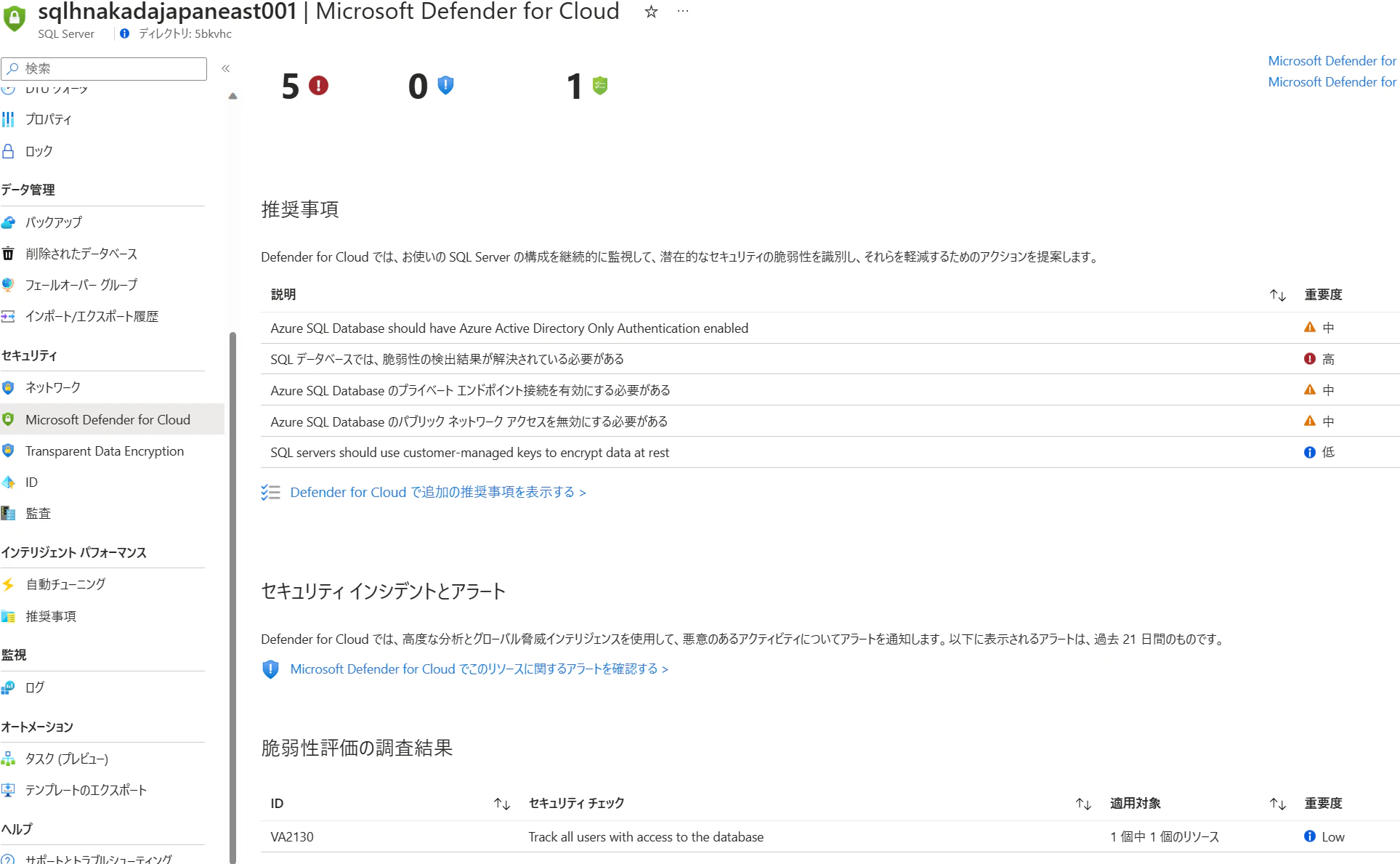1400x864 pixels.
Task: Click the blue shield icon beside count 0
Action: 445,86
